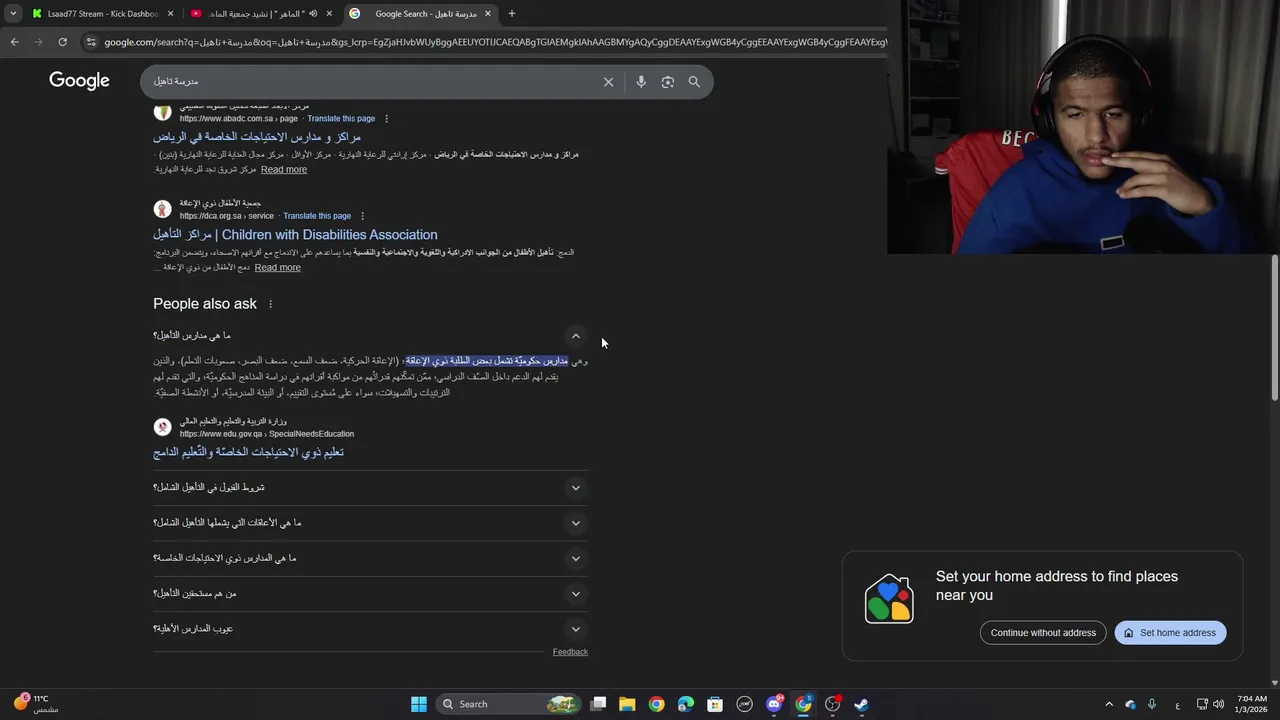Click the magnifier search submit icon
This screenshot has width=1280, height=720.
point(694,82)
